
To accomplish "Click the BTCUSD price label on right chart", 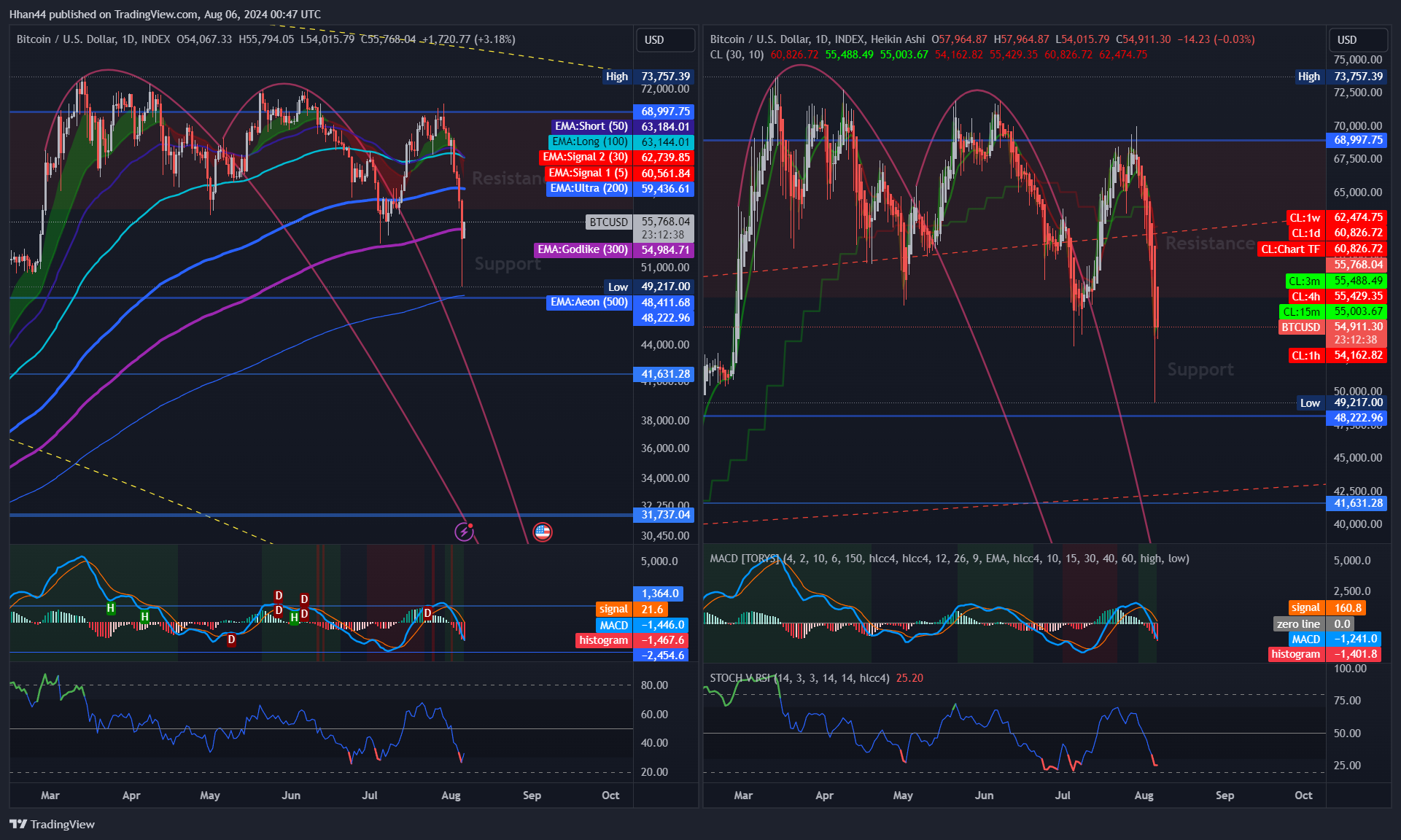I will click(x=1301, y=327).
